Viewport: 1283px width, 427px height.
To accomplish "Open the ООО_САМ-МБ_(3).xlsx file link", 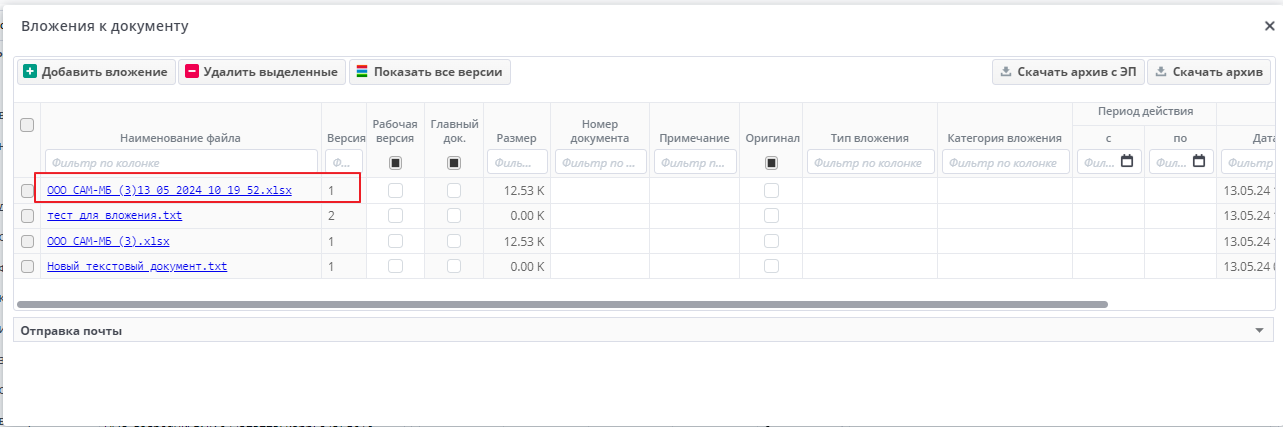I will click(x=108, y=241).
